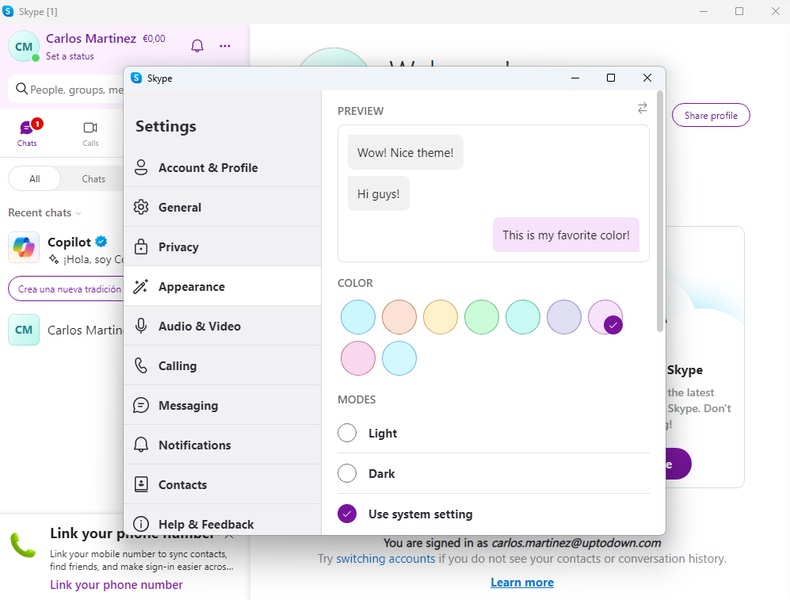Viewport: 790px width, 600px height.
Task: Open Privacy settings section
Action: tap(222, 247)
